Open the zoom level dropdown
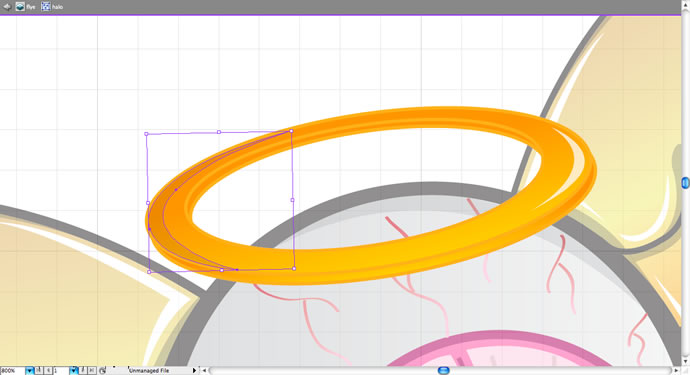 click(x=29, y=371)
